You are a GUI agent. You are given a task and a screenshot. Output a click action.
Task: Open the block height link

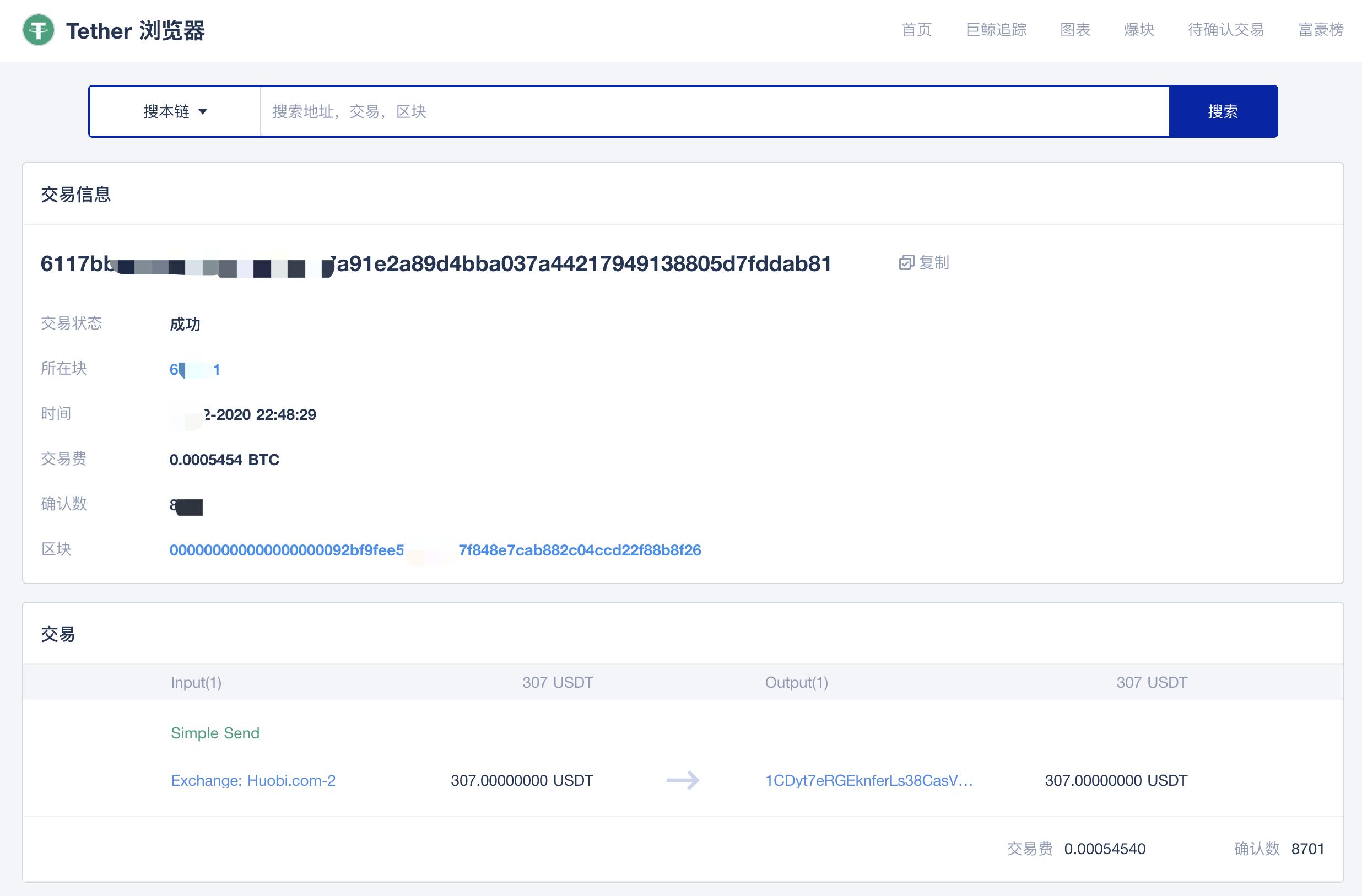tap(194, 370)
